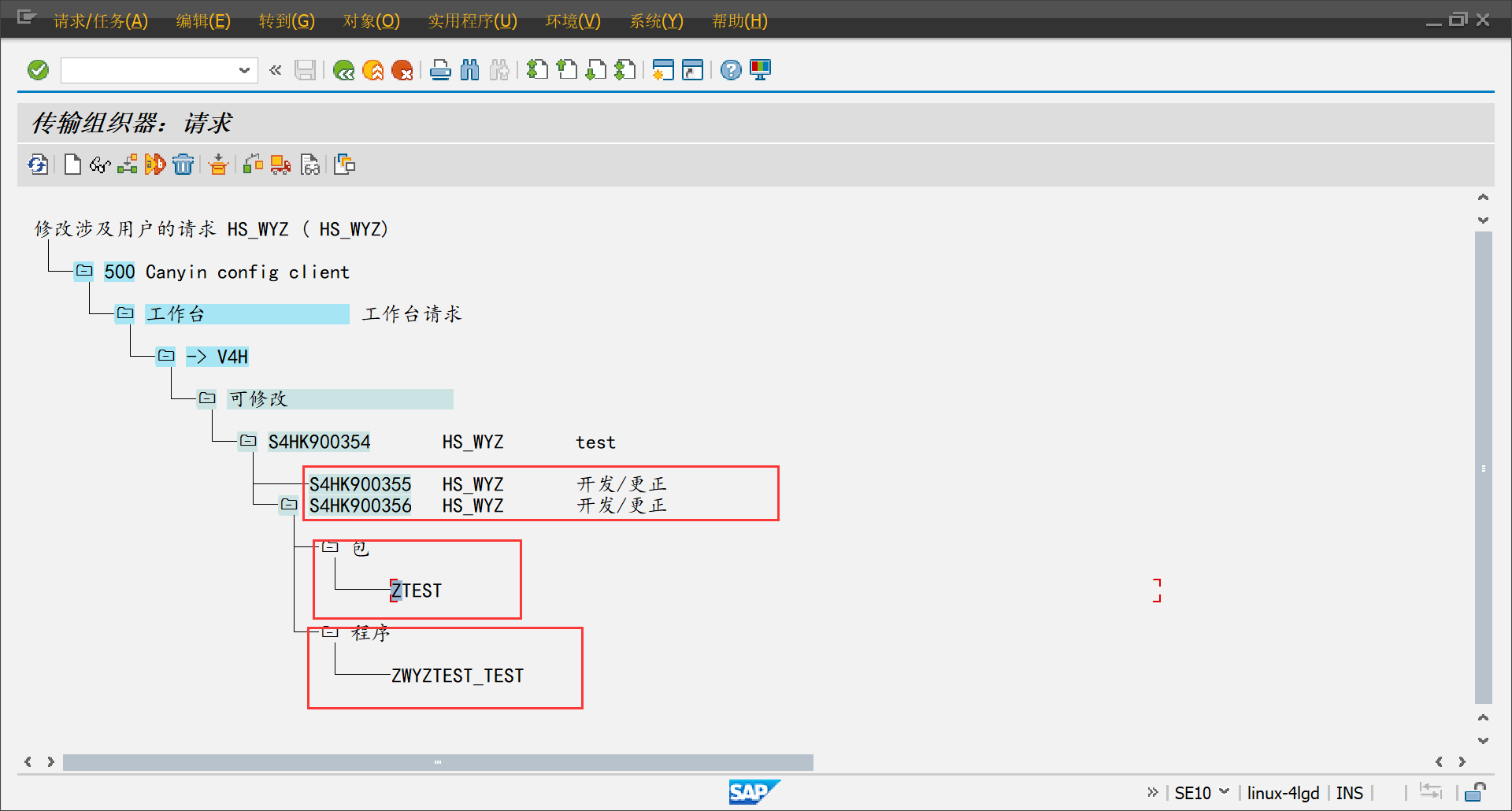
Task: Click inside the transaction command field
Action: point(150,70)
